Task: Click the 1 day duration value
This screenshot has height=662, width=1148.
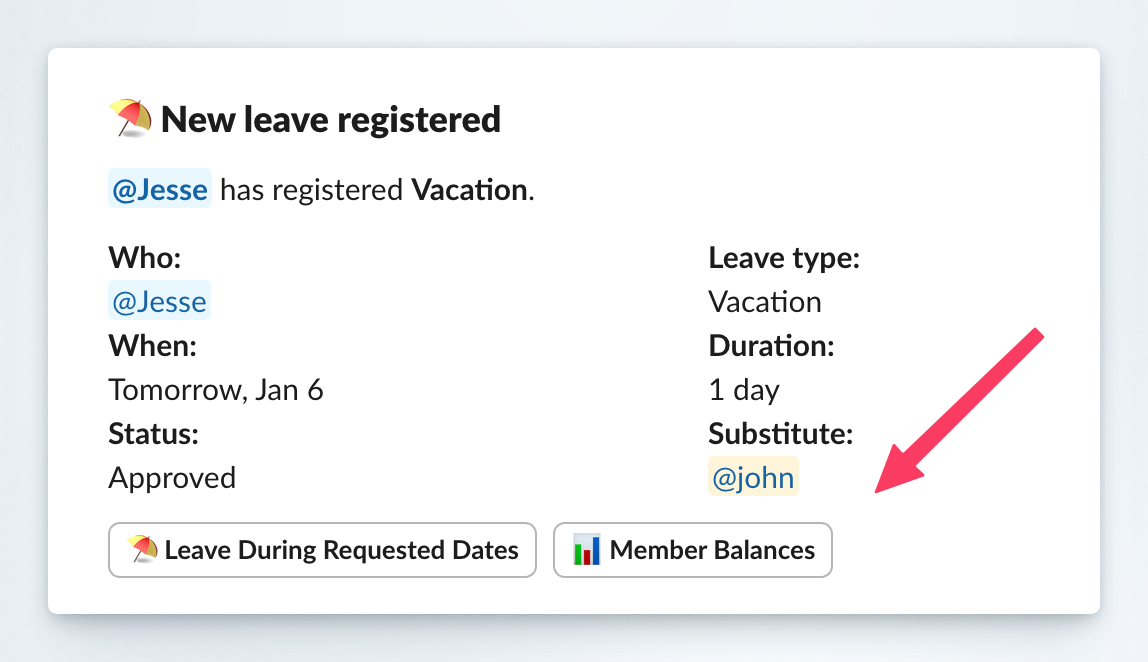Action: pos(743,389)
